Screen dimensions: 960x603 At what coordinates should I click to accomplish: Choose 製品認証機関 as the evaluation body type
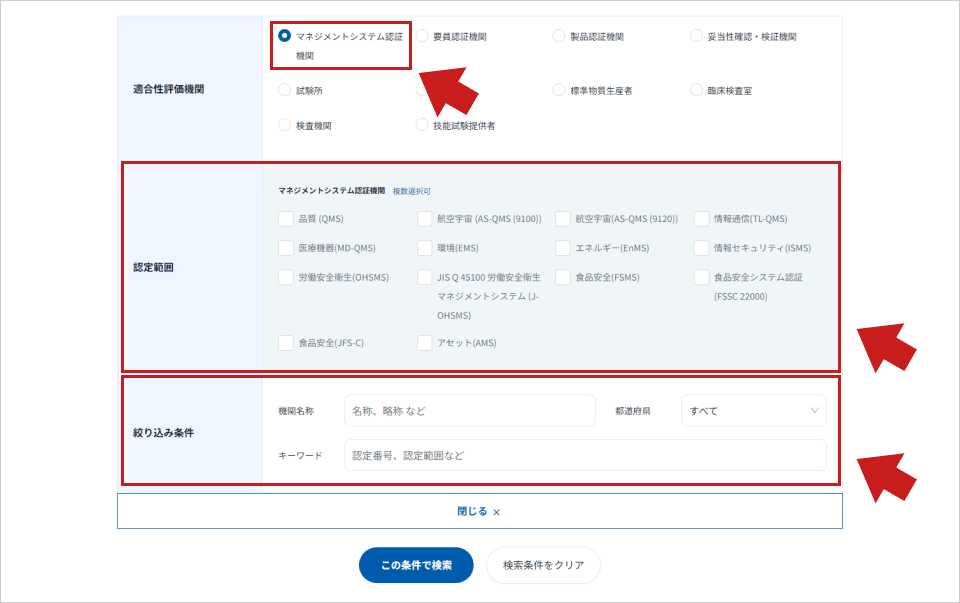(558, 34)
